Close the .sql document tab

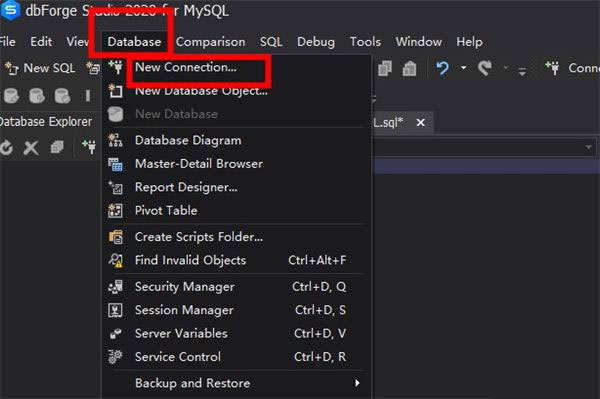click(x=421, y=123)
